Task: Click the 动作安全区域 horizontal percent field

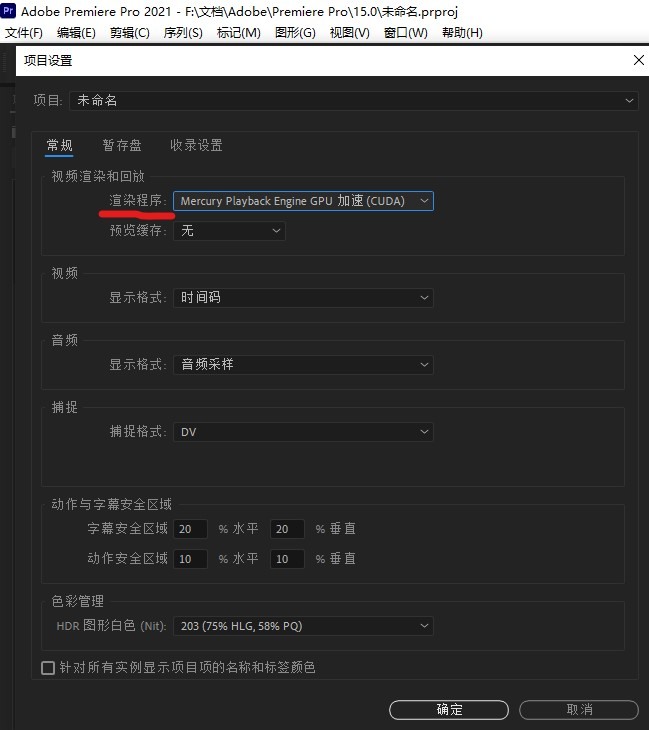Action: pyautogui.click(x=190, y=559)
